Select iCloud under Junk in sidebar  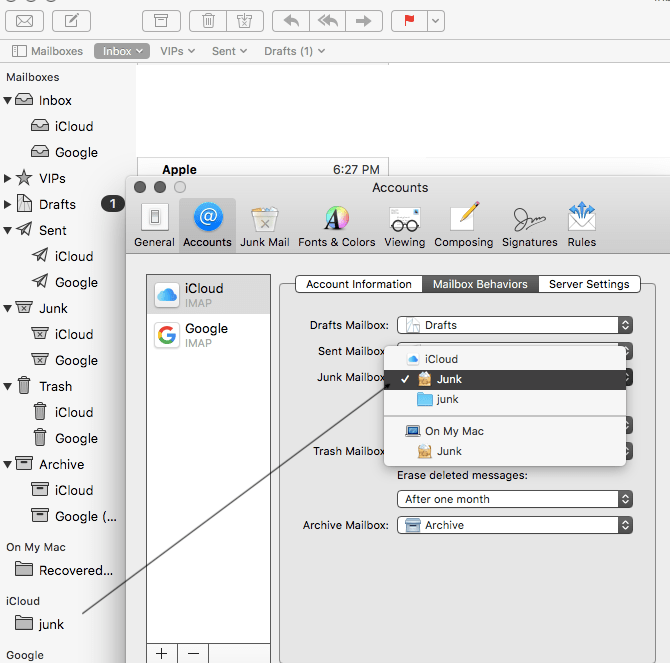click(62, 334)
